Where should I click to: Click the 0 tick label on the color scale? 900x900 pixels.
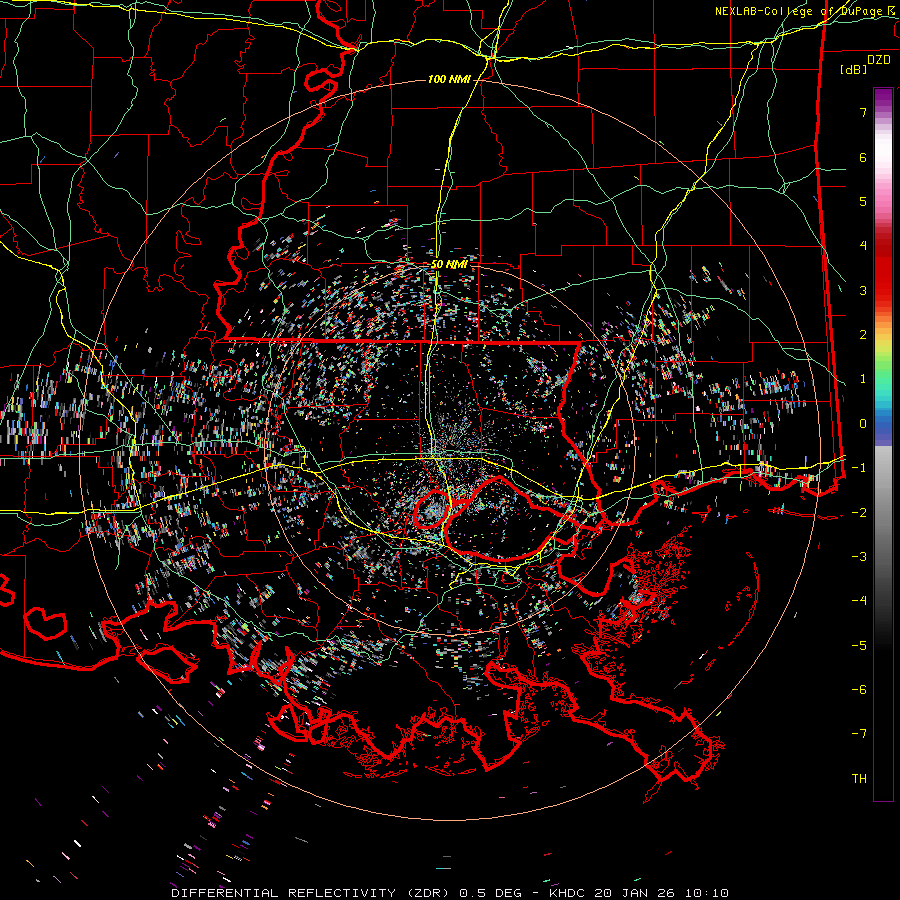(x=863, y=424)
